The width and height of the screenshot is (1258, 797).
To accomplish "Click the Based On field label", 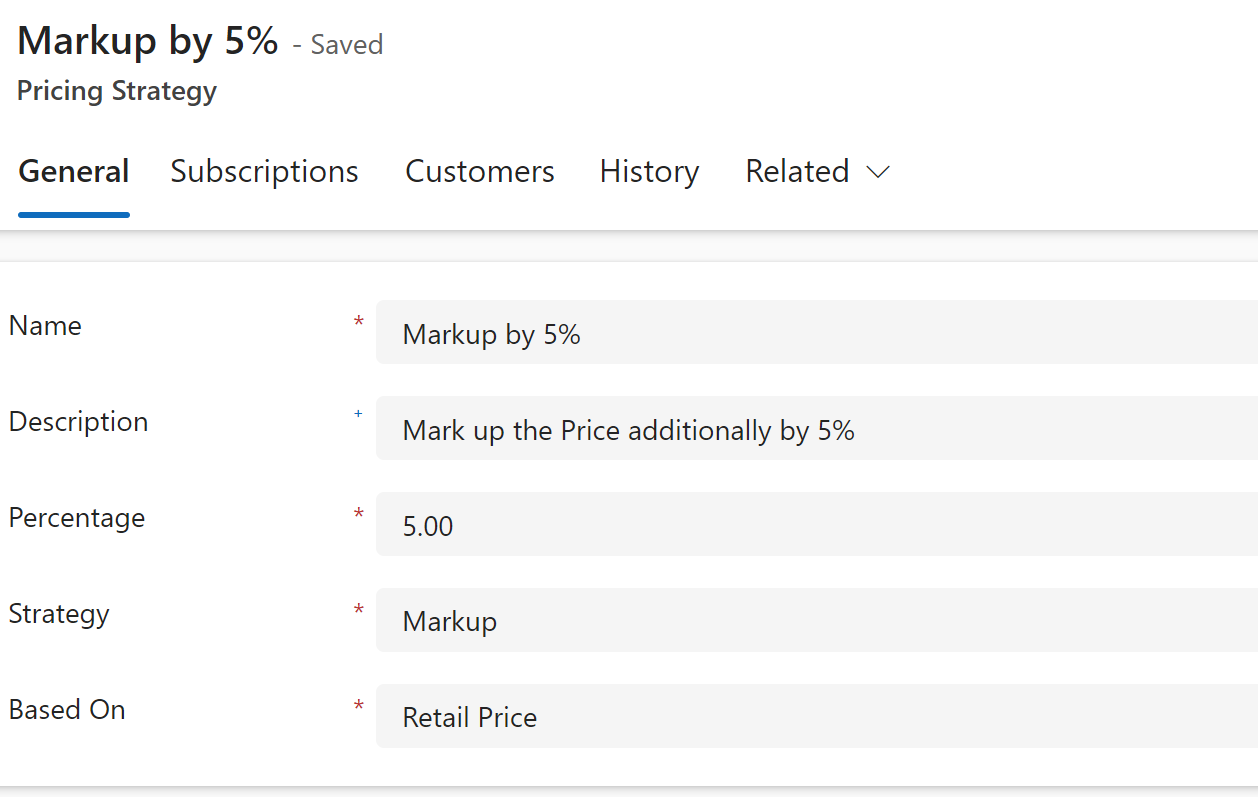I will point(67,710).
